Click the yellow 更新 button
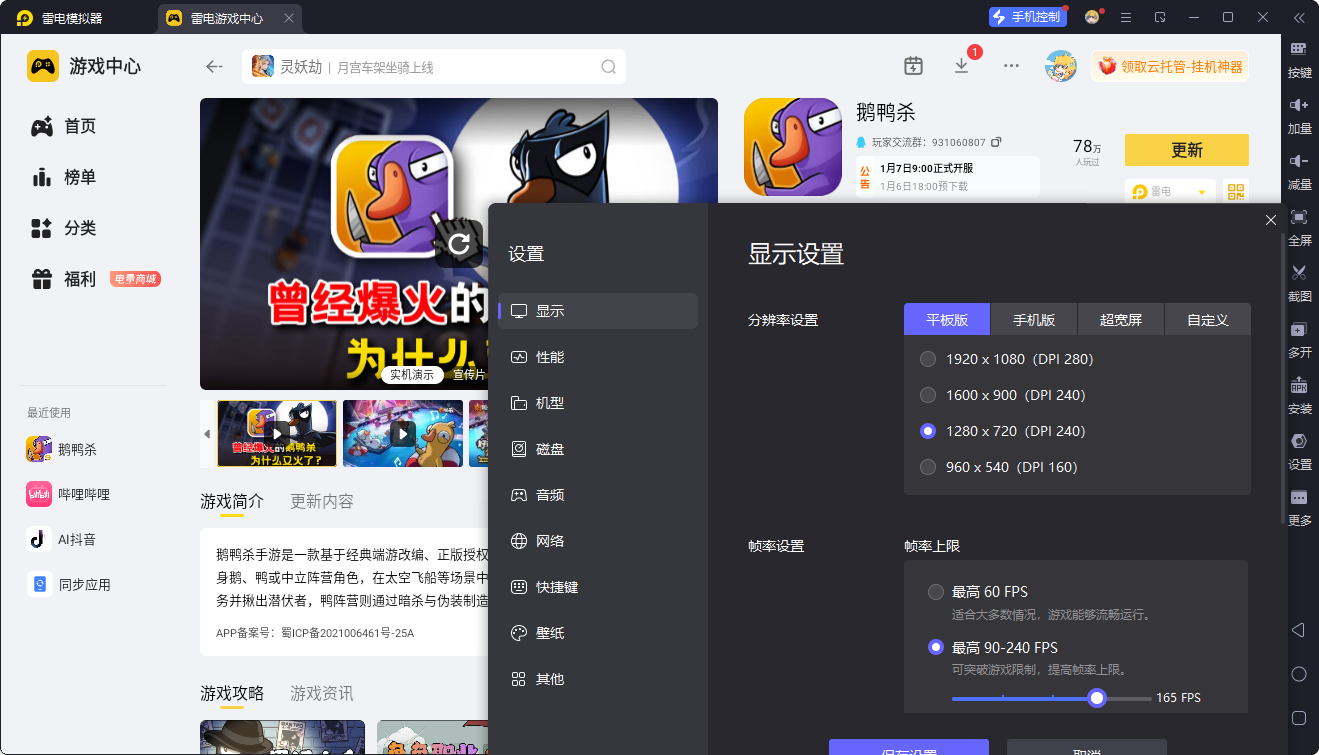Screen dimensions: 1319x755 [1187, 150]
